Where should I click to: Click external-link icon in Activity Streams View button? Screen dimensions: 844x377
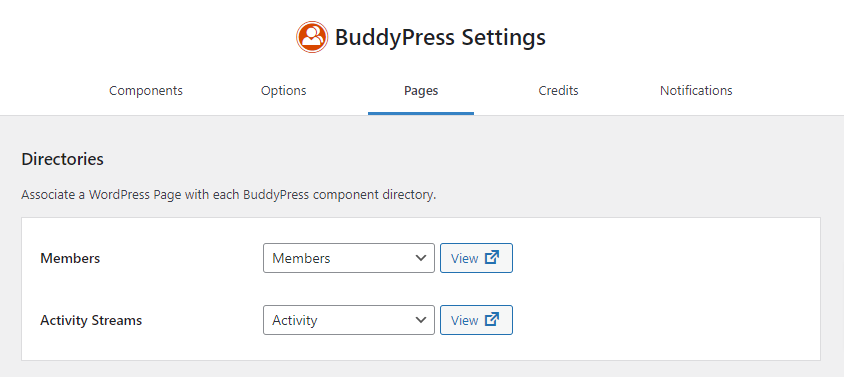[x=491, y=320]
